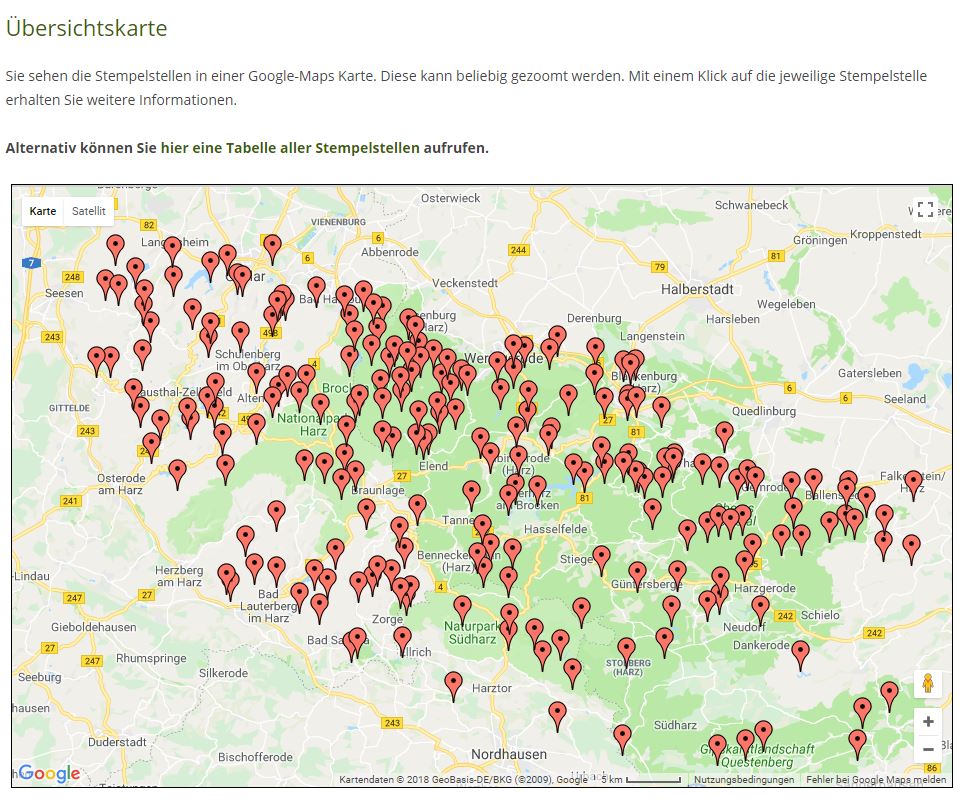Open the marker above the Stolberg (Harz) label
965x803 pixels.
tap(626, 650)
